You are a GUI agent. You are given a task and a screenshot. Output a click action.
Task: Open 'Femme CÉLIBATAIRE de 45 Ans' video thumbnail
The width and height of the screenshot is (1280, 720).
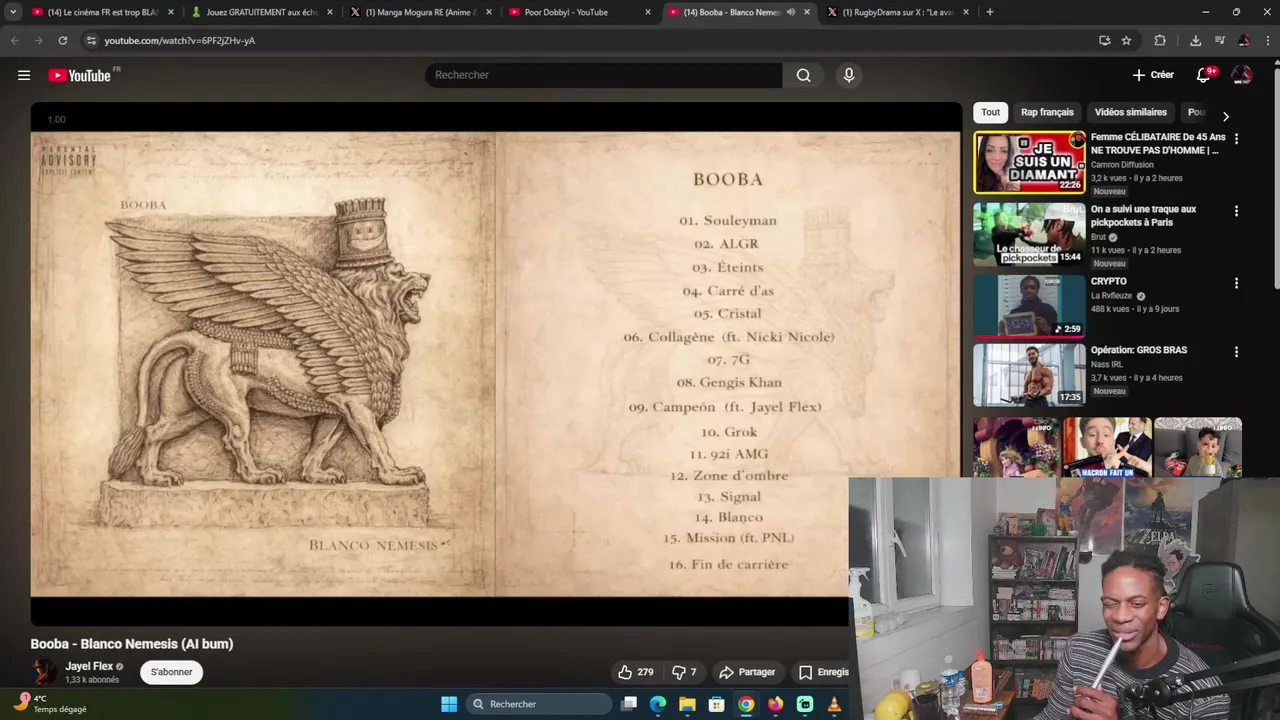coord(1029,162)
